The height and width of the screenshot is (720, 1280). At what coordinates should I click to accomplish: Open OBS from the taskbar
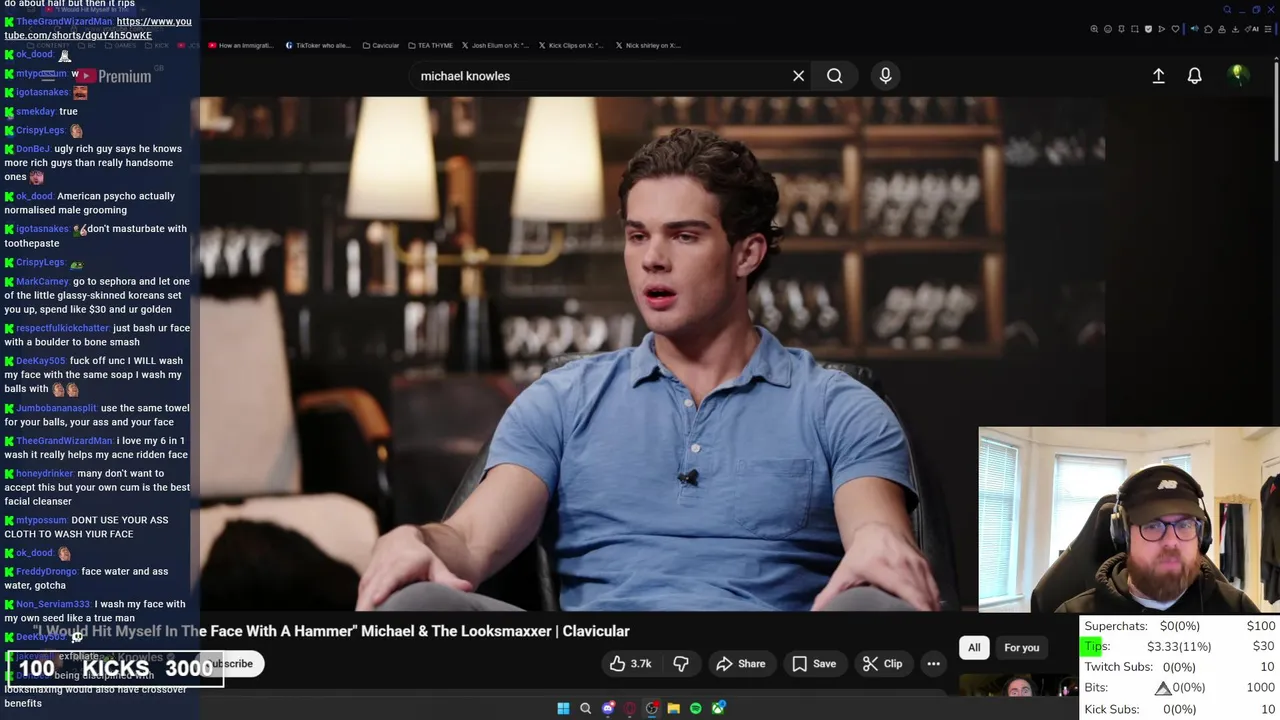[652, 708]
